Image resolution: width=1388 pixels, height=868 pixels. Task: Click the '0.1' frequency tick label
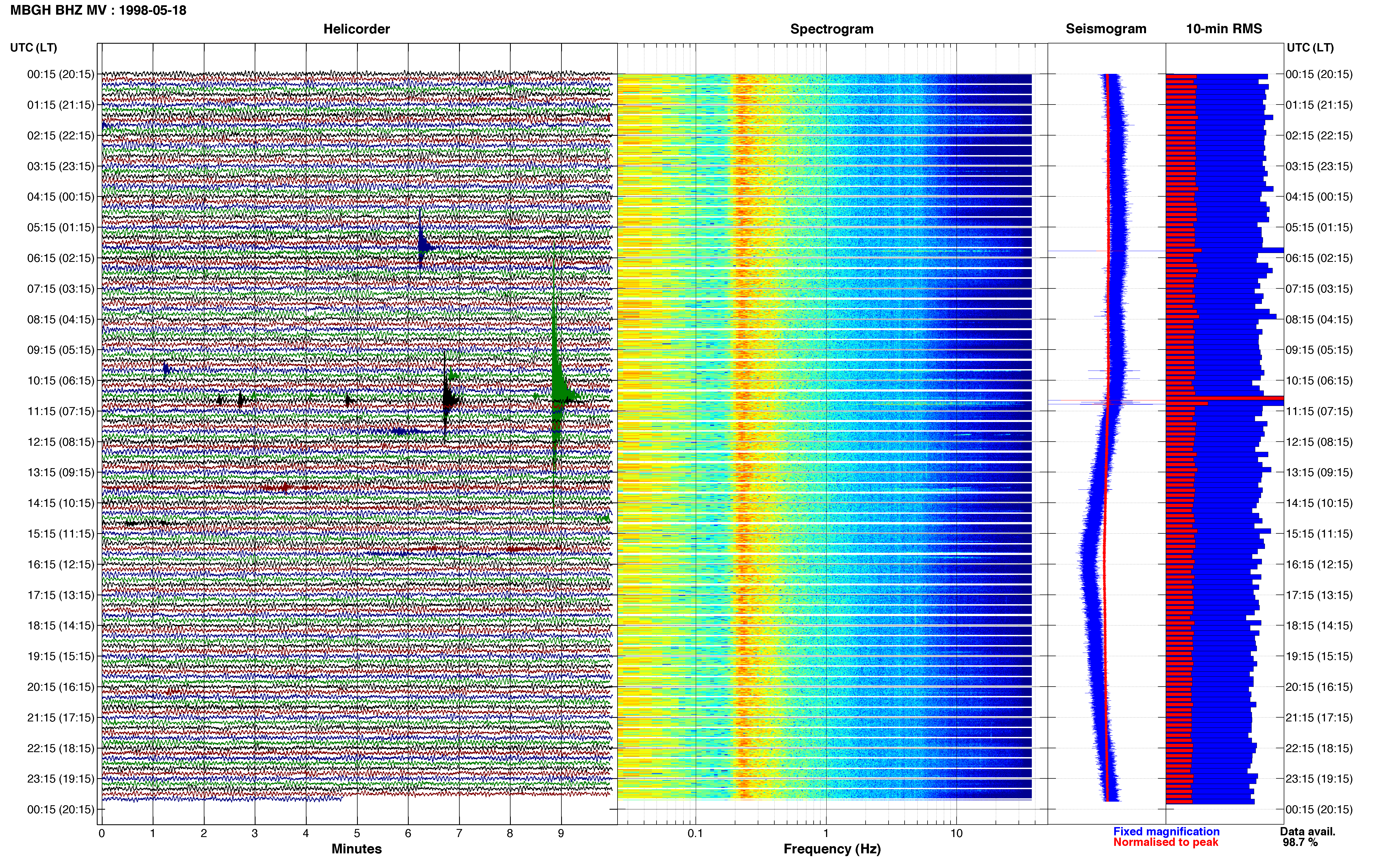click(x=695, y=833)
